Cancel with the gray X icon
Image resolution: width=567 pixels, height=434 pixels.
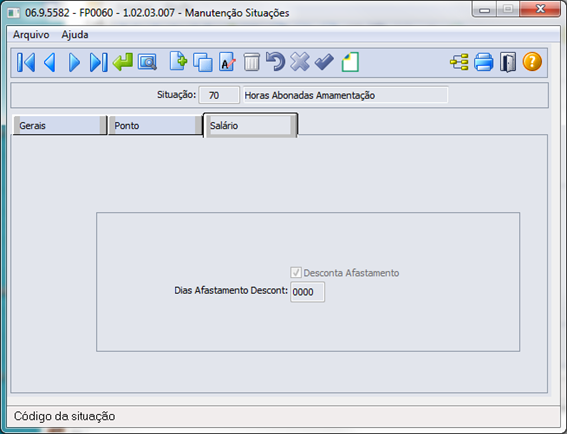[x=300, y=62]
